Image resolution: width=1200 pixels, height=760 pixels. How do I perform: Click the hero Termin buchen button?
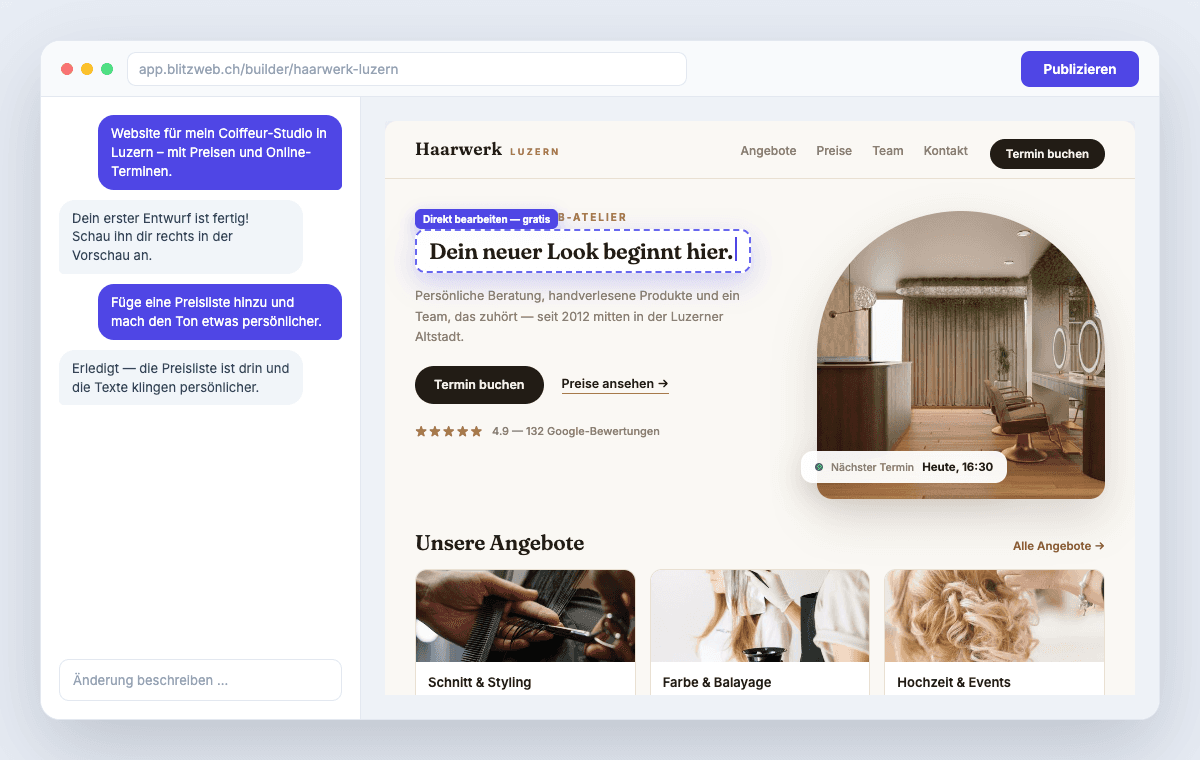coord(479,384)
